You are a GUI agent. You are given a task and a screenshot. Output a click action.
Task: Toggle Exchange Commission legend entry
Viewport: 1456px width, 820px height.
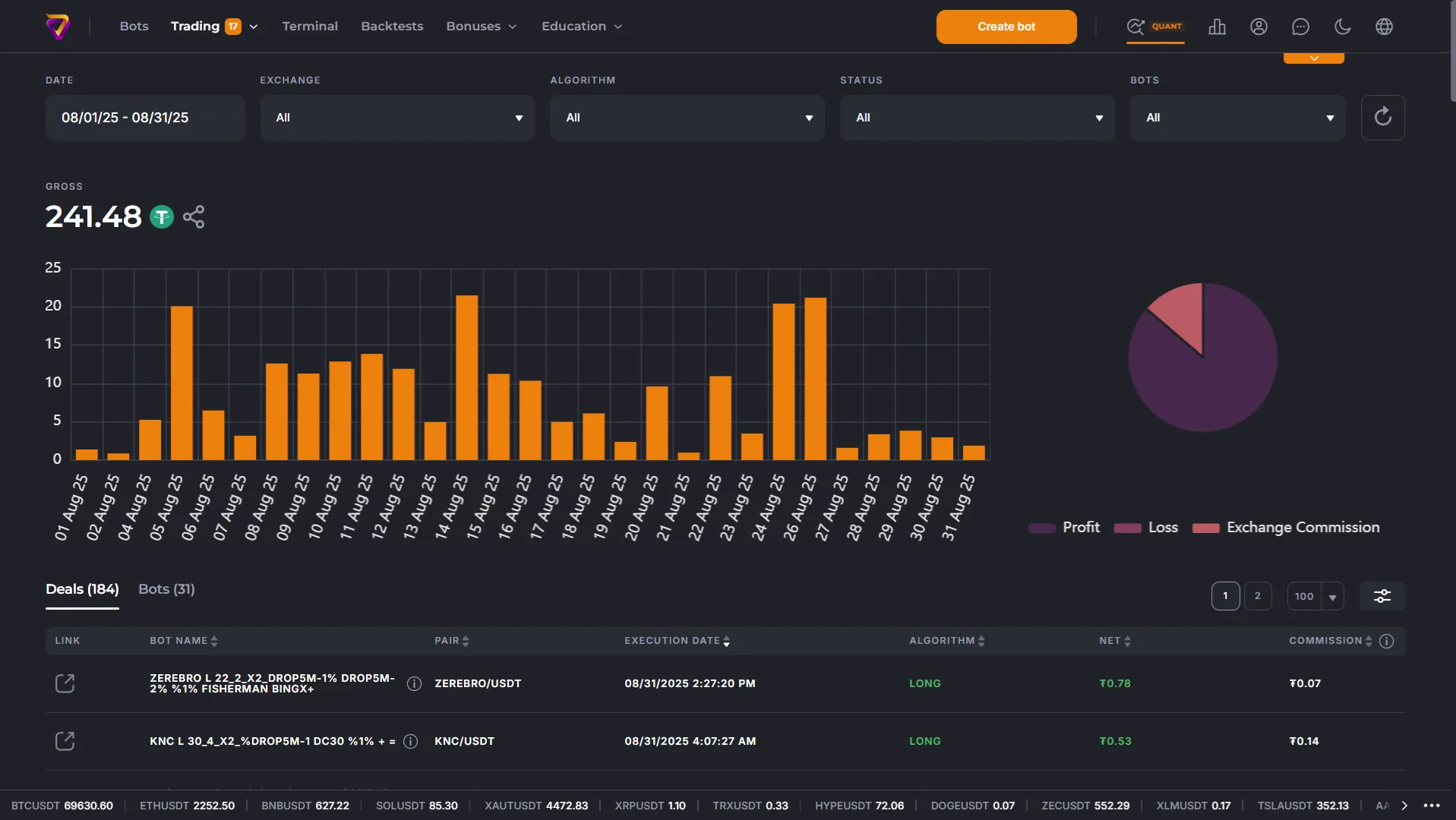(1286, 528)
